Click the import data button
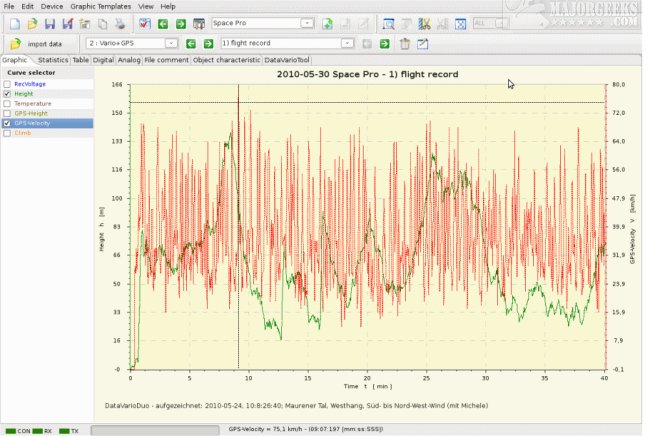The image size is (650, 436). click(x=37, y=44)
